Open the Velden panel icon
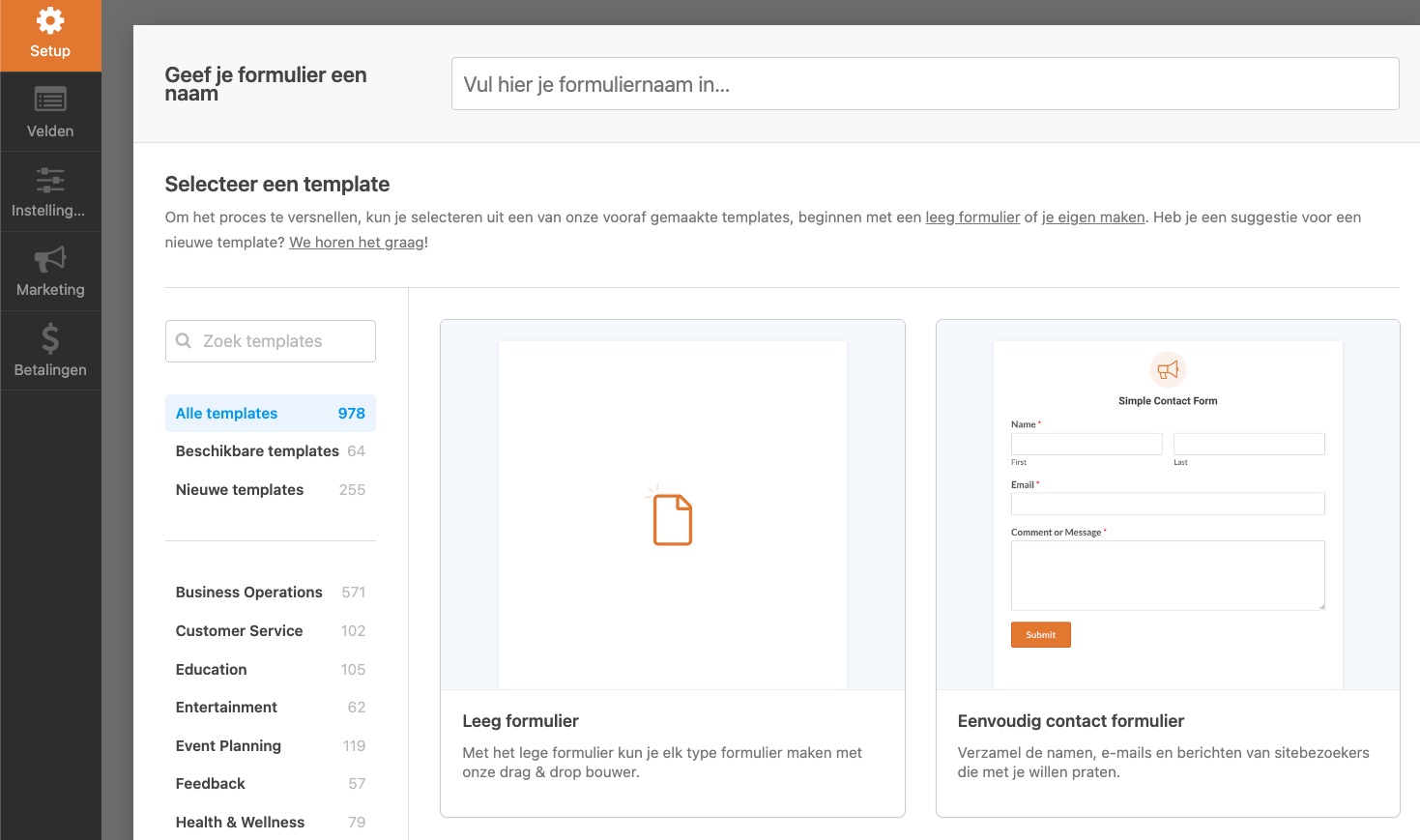1420x840 pixels. (50, 99)
